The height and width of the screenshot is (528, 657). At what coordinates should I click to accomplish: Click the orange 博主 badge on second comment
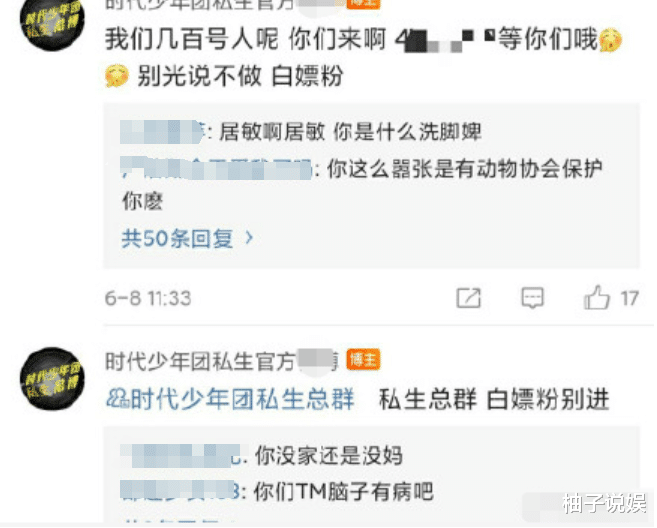pos(363,360)
